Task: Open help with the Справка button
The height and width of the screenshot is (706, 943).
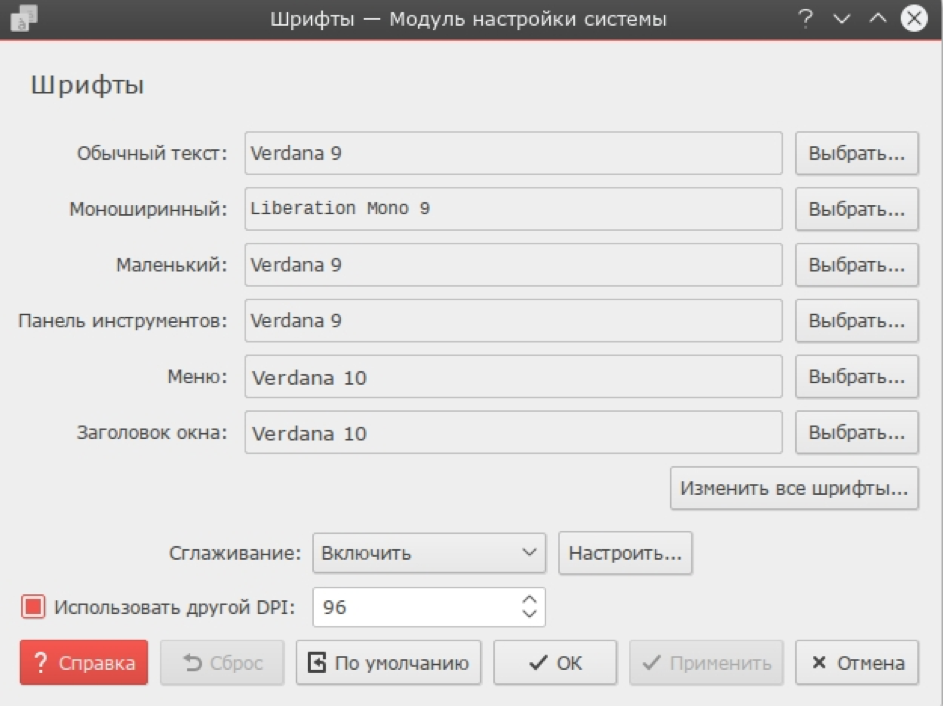Action: 84,663
